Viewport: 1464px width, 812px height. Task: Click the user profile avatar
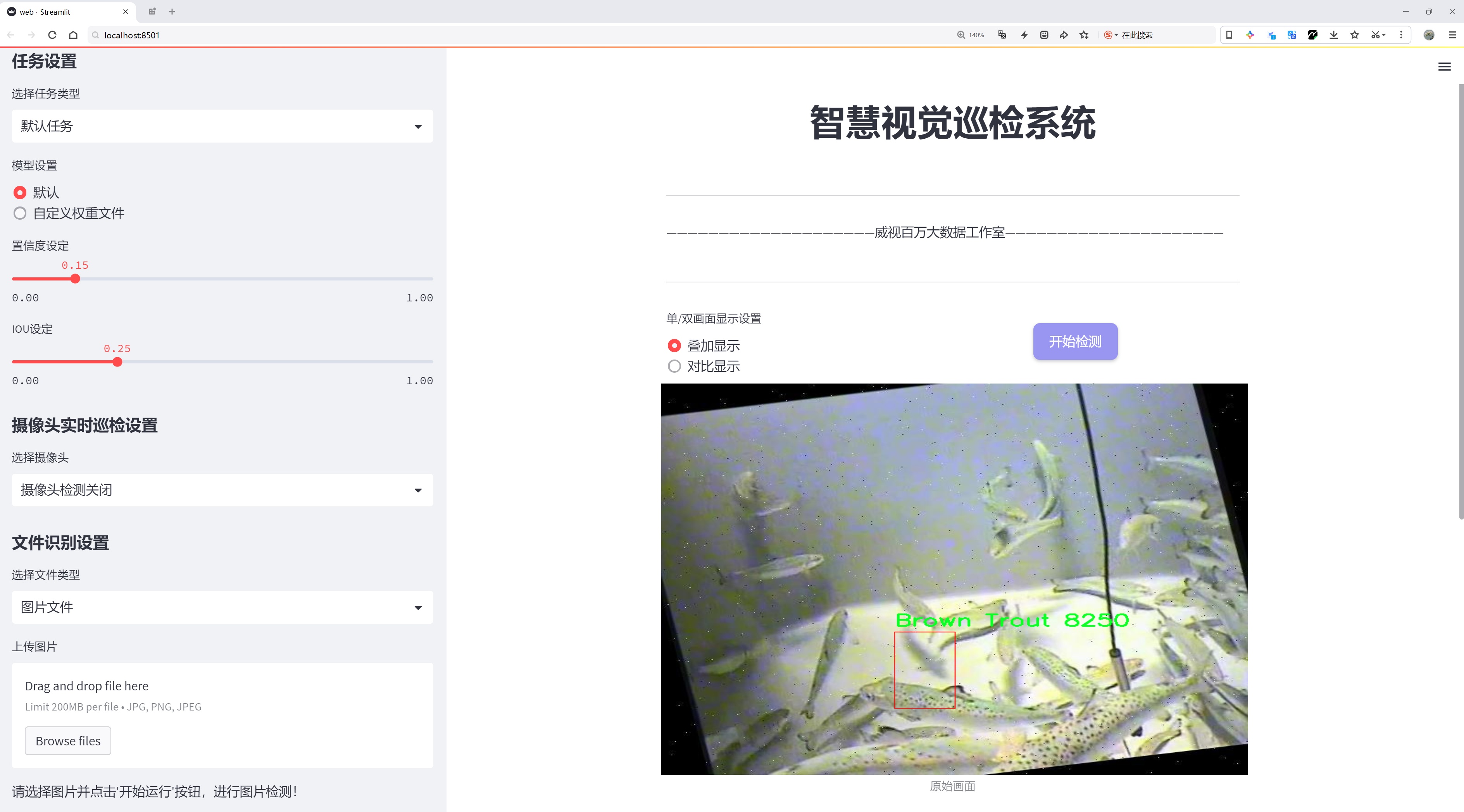1429,34
